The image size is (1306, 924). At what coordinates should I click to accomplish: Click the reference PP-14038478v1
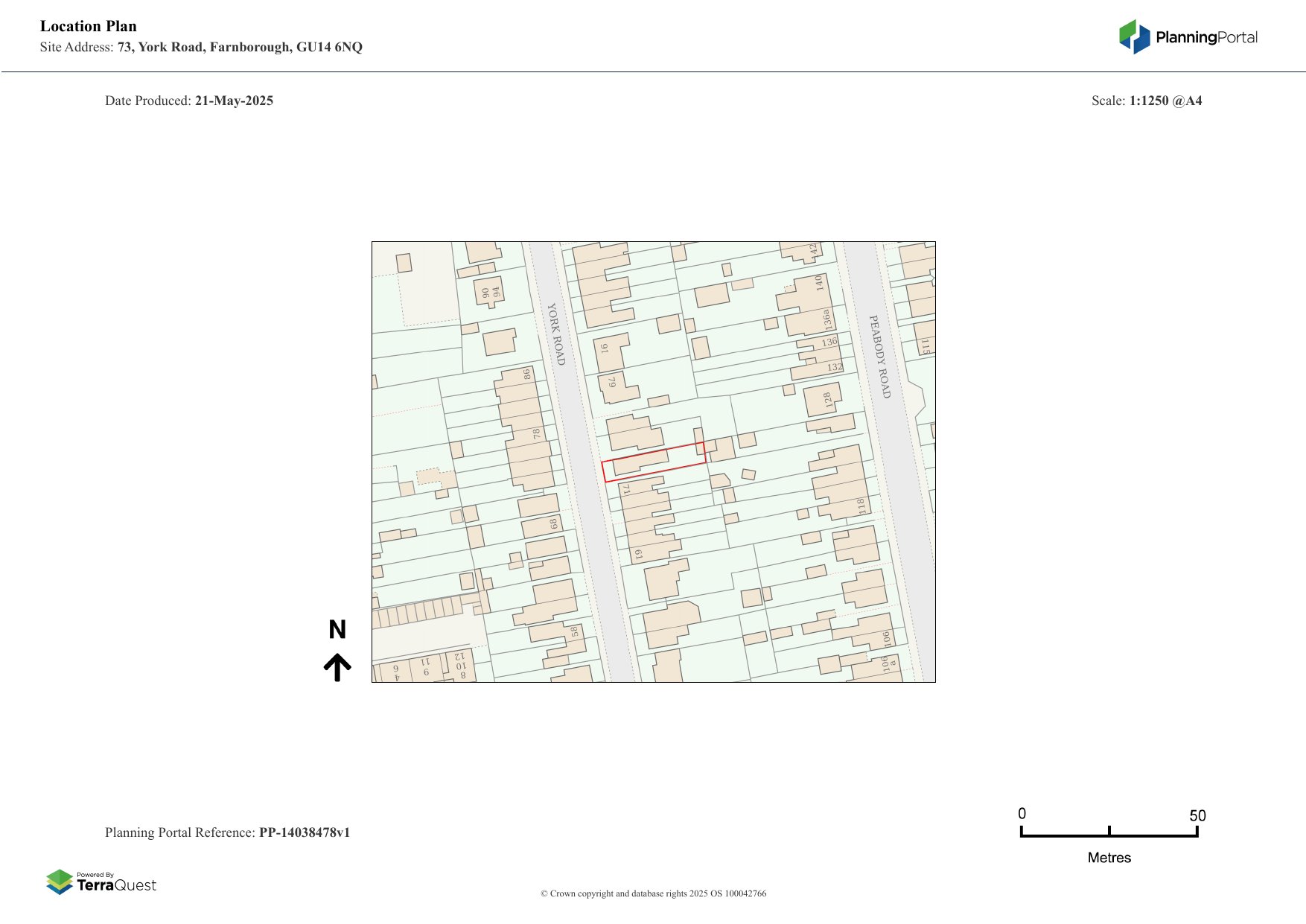pos(304,832)
